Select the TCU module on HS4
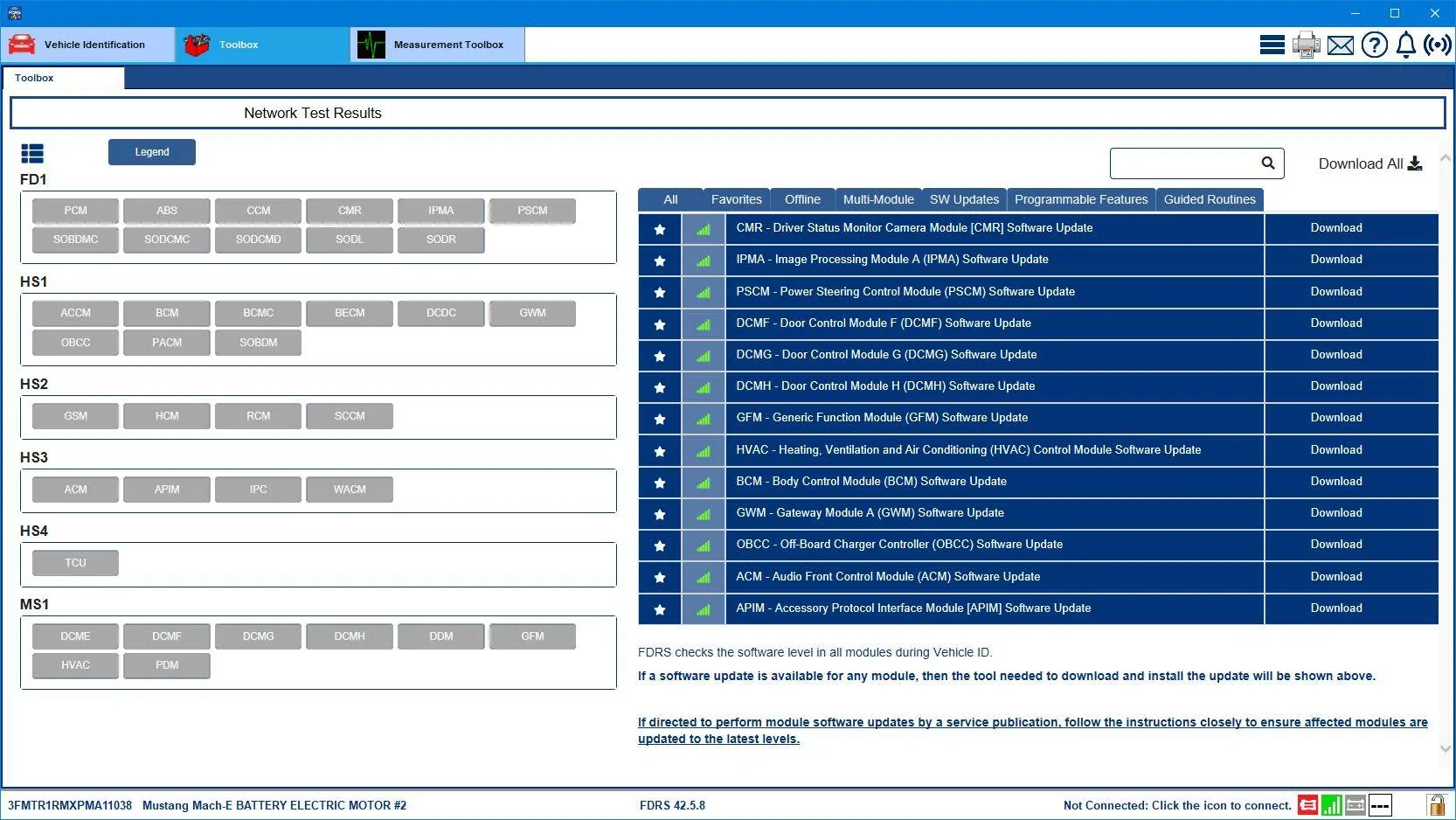 point(75,563)
